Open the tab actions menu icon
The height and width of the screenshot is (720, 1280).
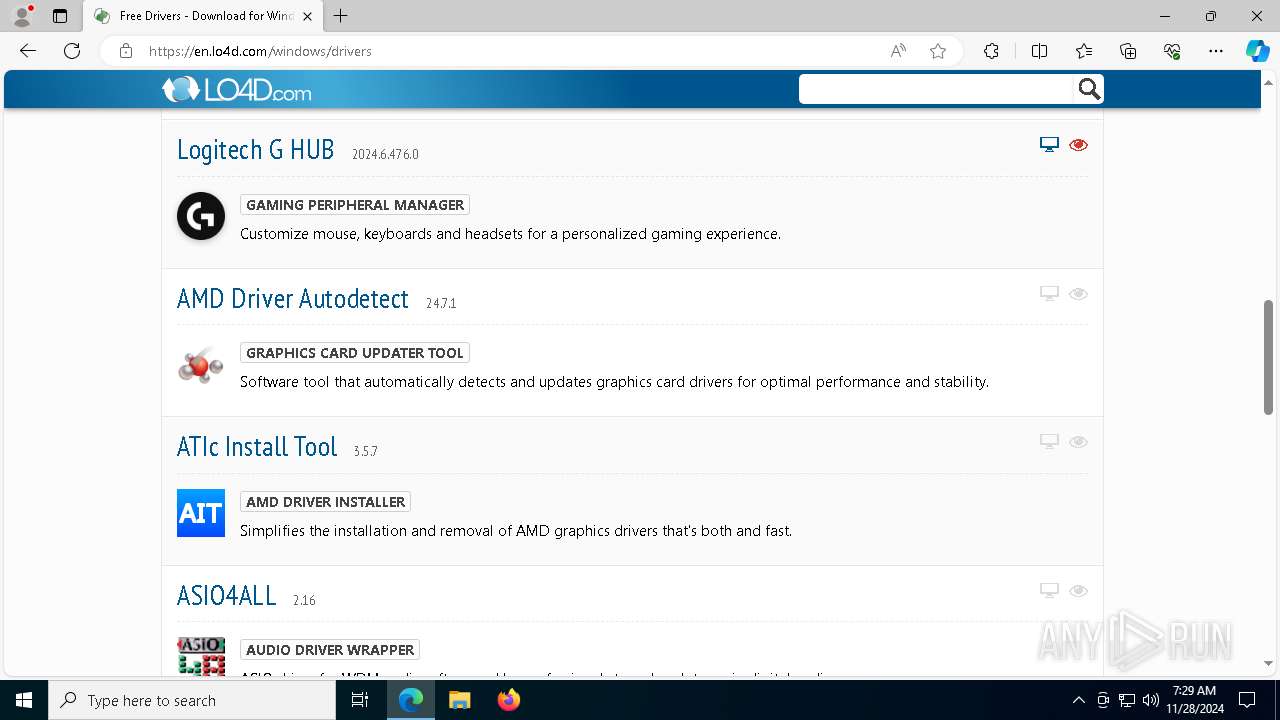pyautogui.click(x=60, y=16)
